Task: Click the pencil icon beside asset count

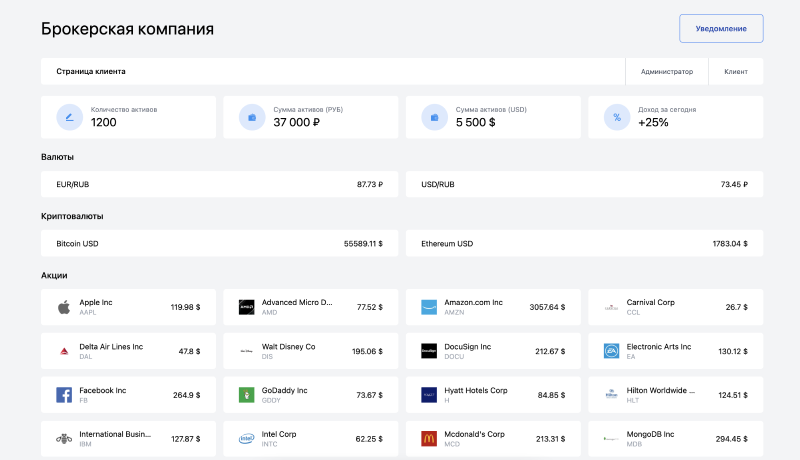Action: pos(70,117)
